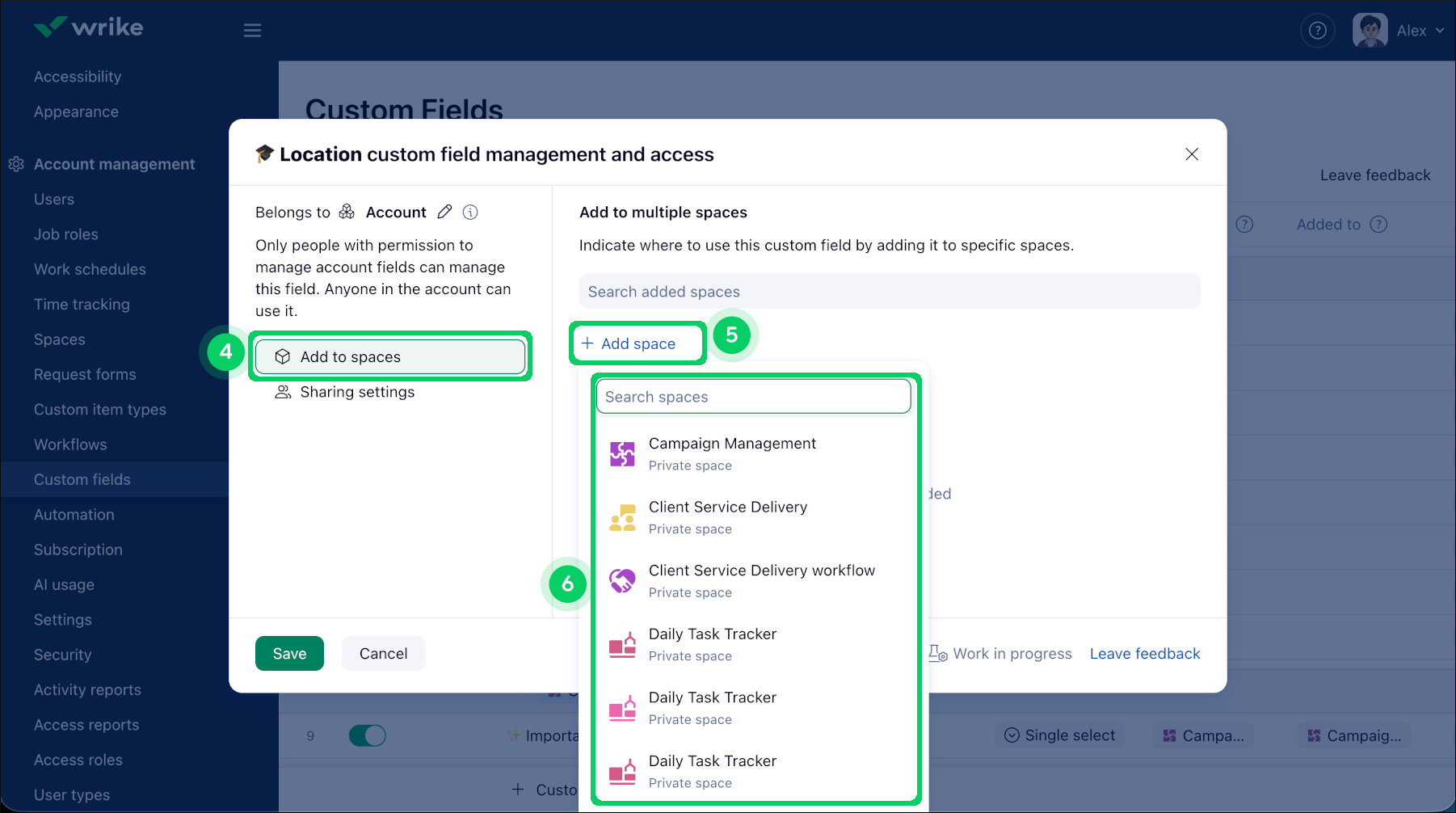Click the handshake heart workflow icon
The height and width of the screenshot is (813, 1456).
click(622, 581)
